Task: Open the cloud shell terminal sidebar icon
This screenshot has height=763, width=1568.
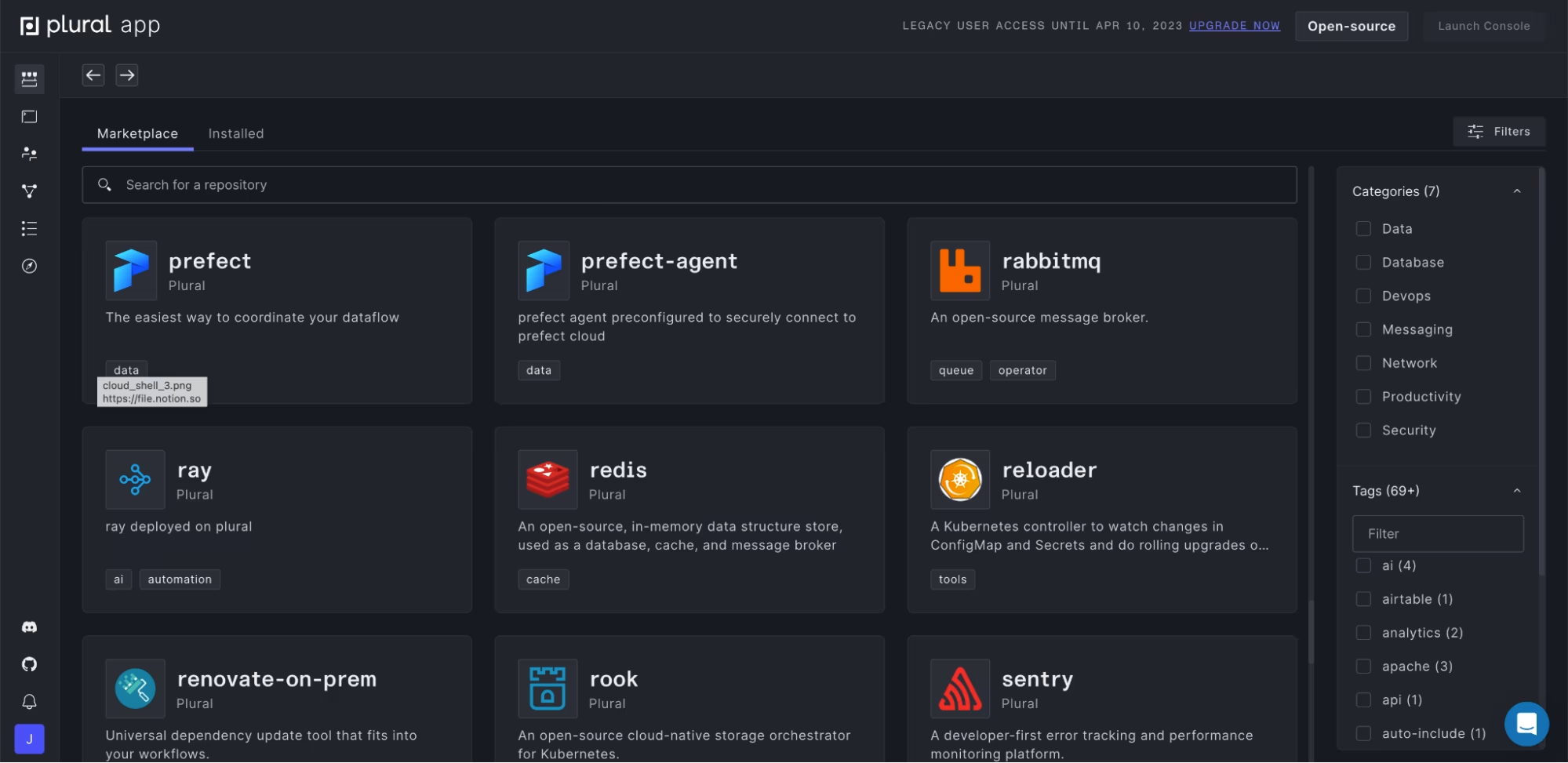Action: 29,116
